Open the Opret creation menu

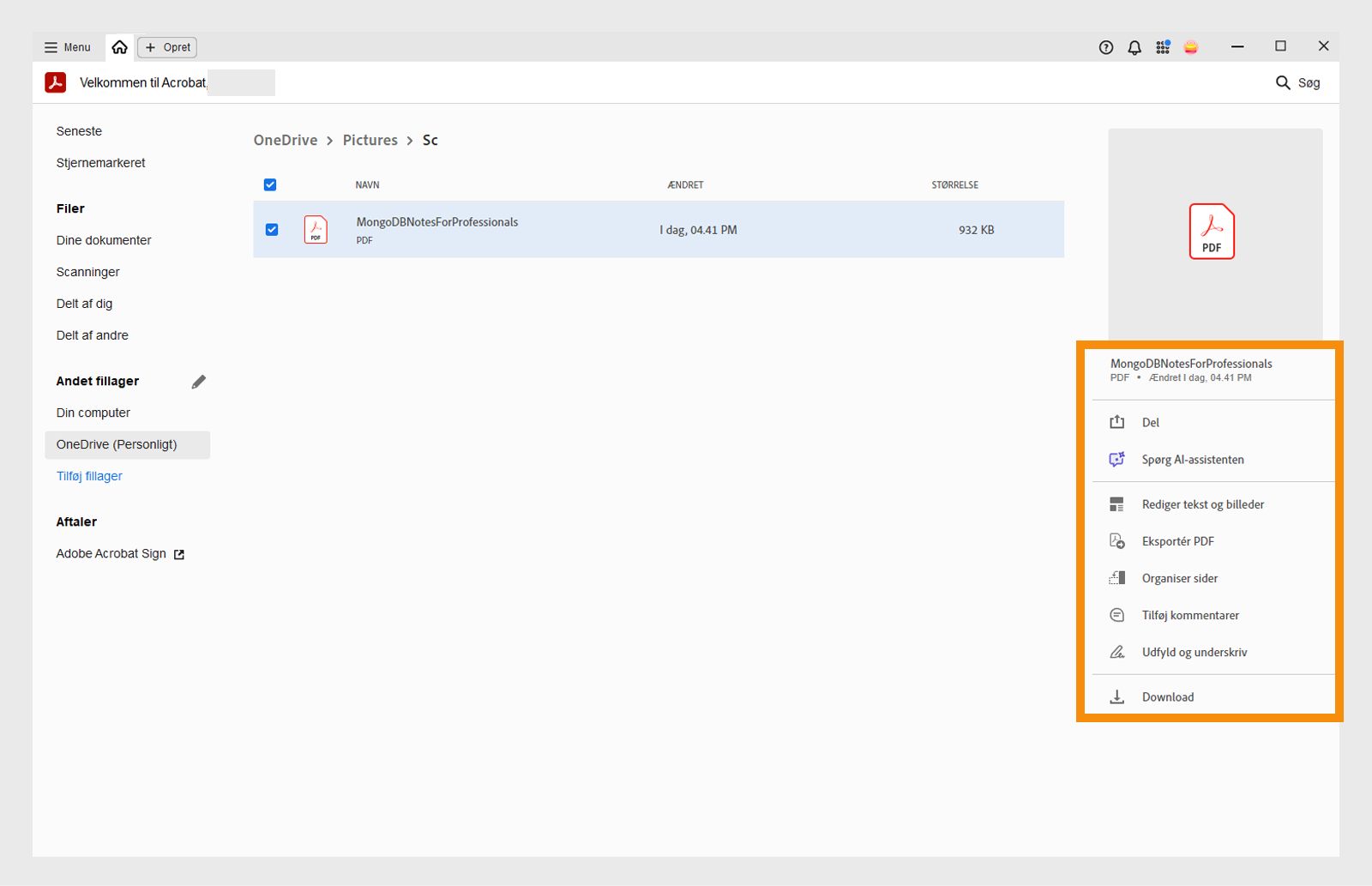point(166,47)
